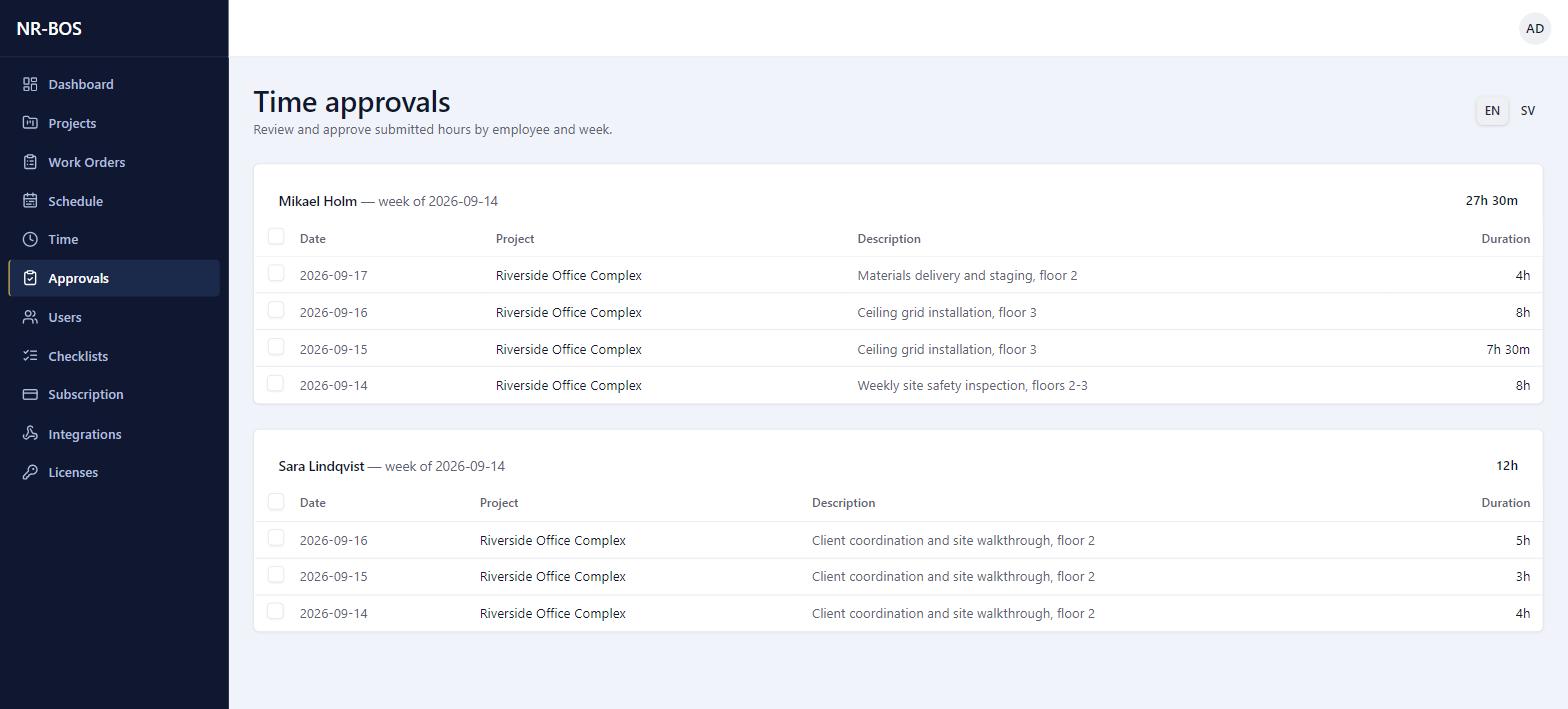Go to the Approvals menu item
The height and width of the screenshot is (709, 1568).
coord(114,278)
